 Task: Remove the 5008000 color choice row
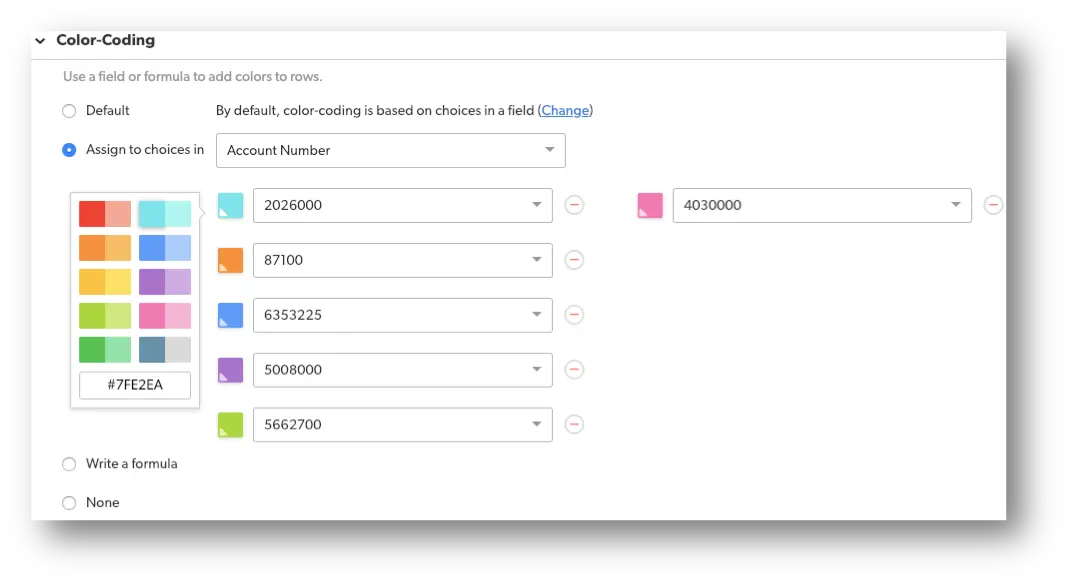574,369
